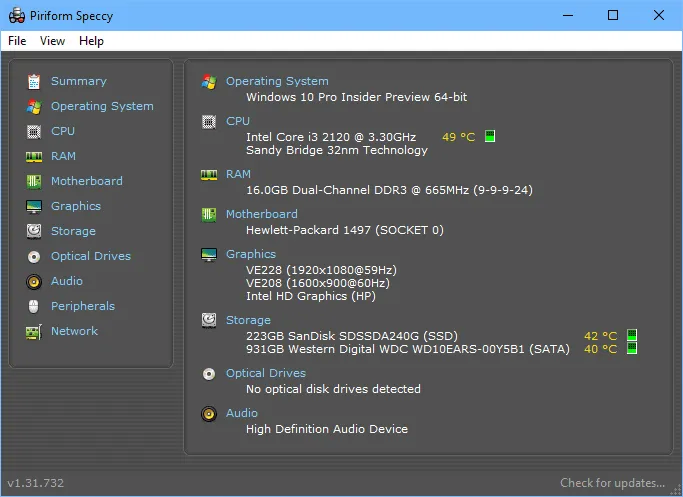
Task: Select the CPU chip icon in sidebar
Action: [x=34, y=132]
